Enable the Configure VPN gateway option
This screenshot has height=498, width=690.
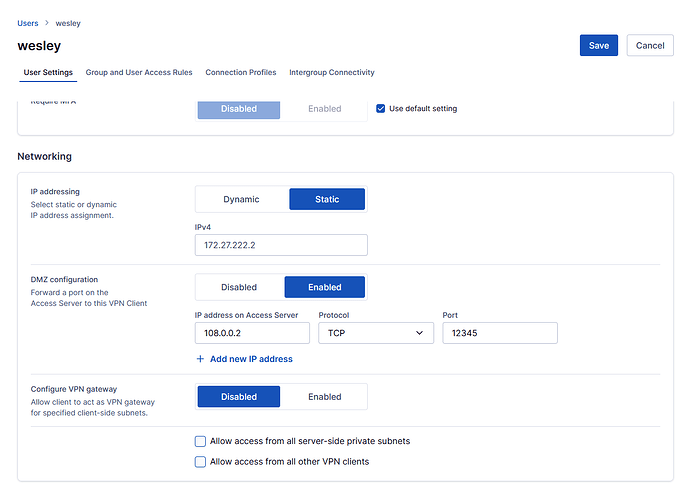pyautogui.click(x=324, y=397)
